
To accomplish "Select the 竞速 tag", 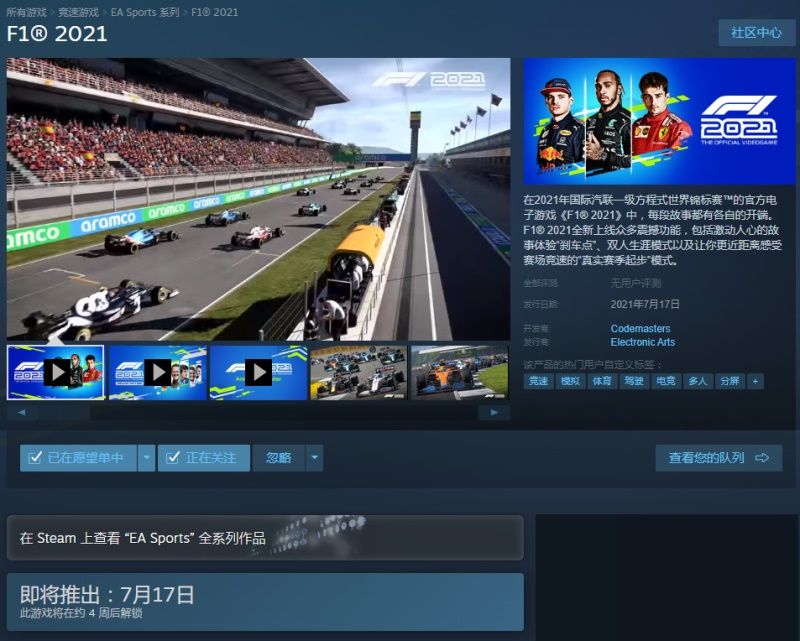I will click(538, 381).
